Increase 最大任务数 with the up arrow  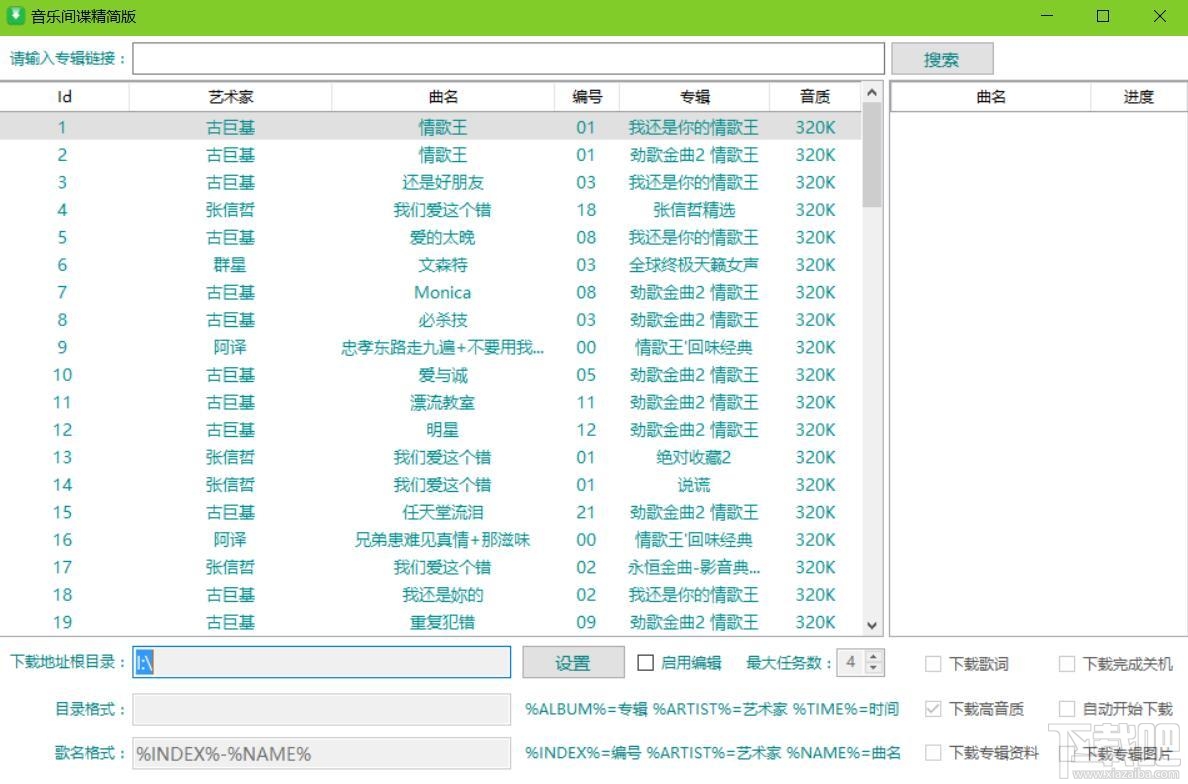pyautogui.click(x=873, y=655)
